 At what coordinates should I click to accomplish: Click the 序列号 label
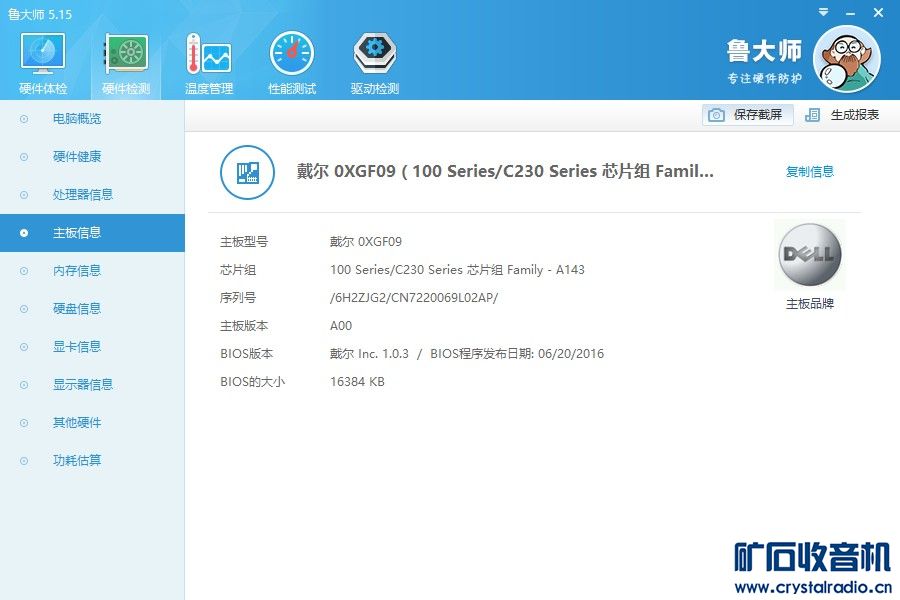coord(238,297)
